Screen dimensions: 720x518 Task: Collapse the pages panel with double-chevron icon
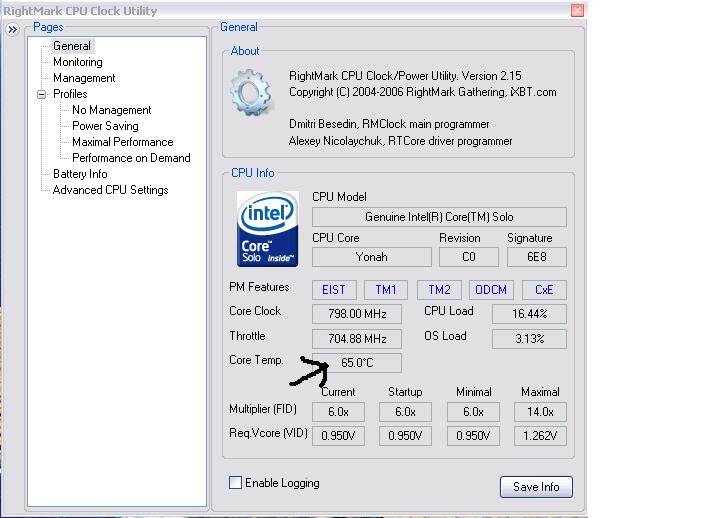coord(12,30)
